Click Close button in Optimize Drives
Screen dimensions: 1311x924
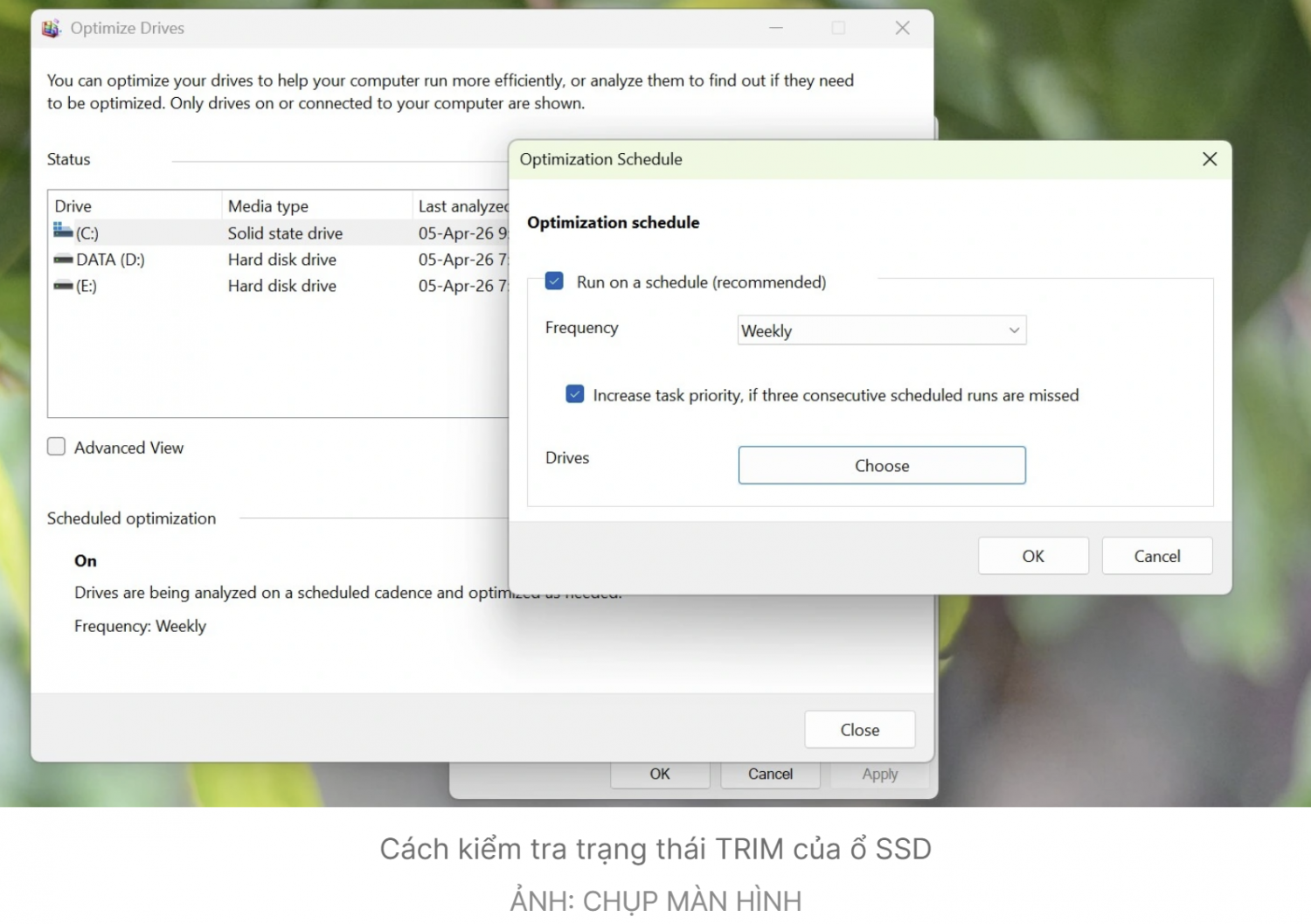pyautogui.click(x=859, y=730)
